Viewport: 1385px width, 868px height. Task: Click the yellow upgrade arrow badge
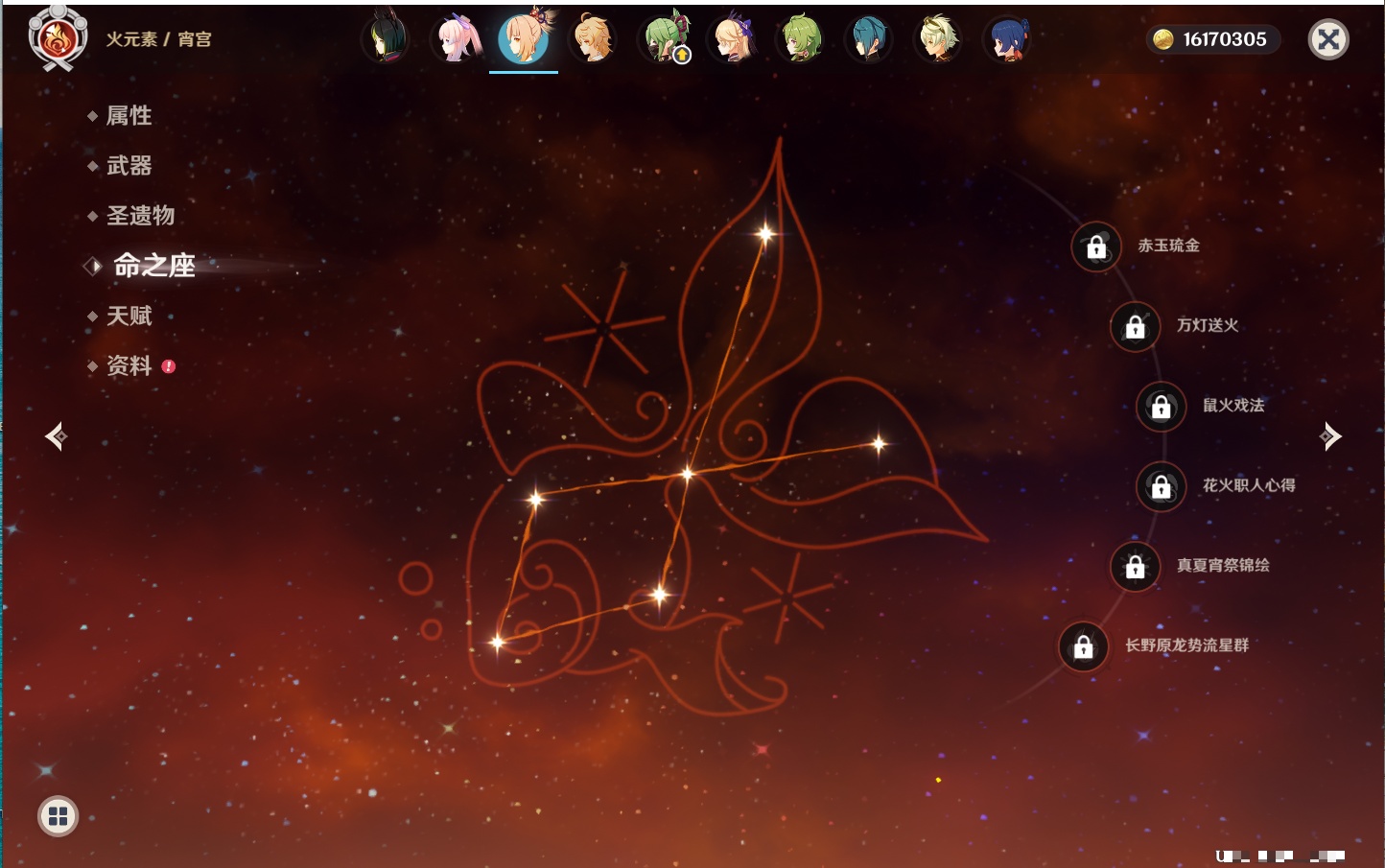coord(682,56)
